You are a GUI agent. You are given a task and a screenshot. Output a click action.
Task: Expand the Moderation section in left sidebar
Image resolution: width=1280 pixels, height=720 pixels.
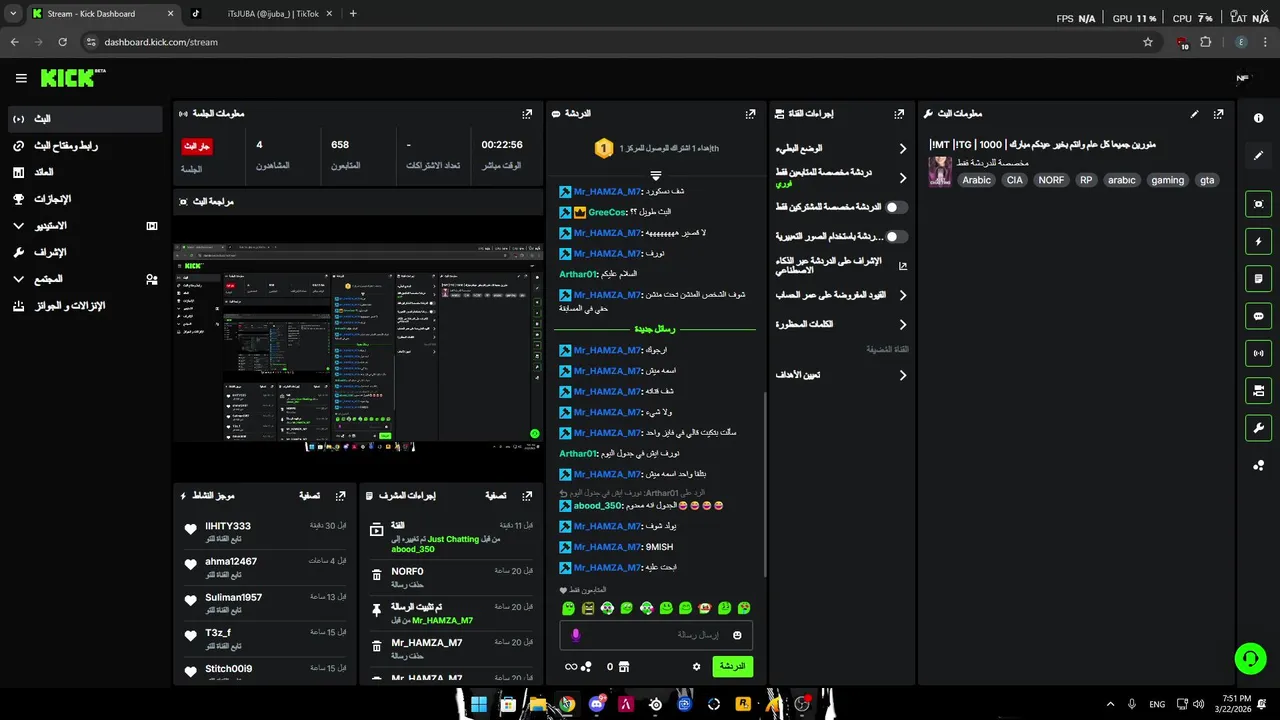tap(85, 252)
